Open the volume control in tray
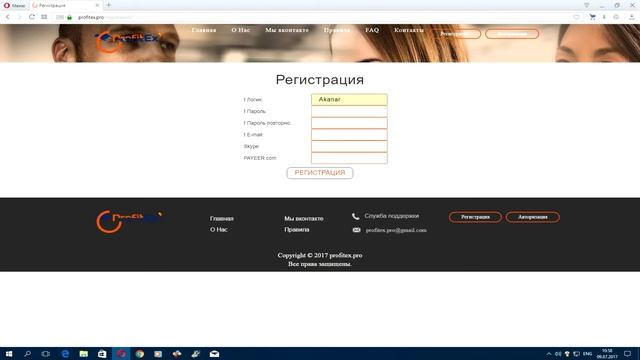640x360 pixels. coord(558,353)
